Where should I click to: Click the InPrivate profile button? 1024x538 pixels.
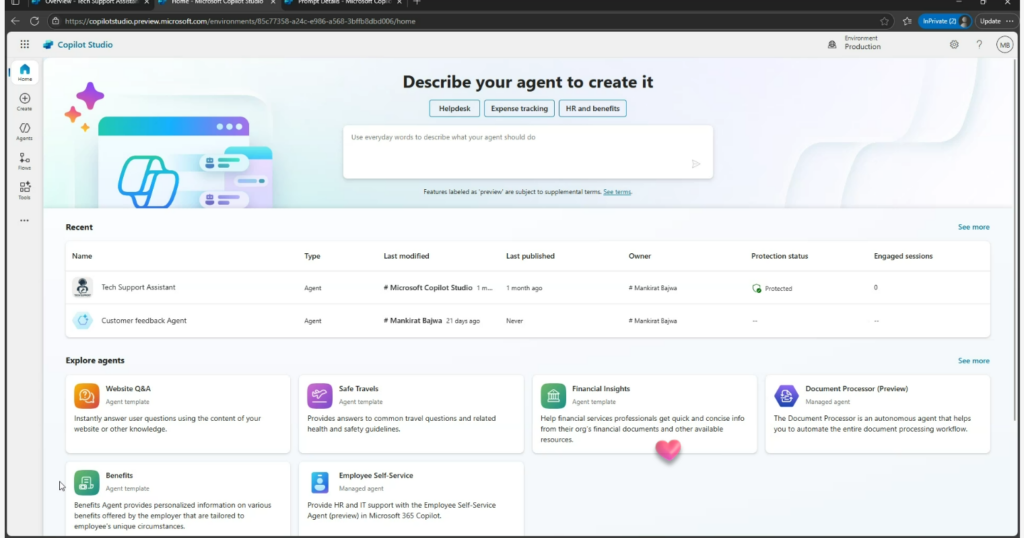pyautogui.click(x=945, y=21)
